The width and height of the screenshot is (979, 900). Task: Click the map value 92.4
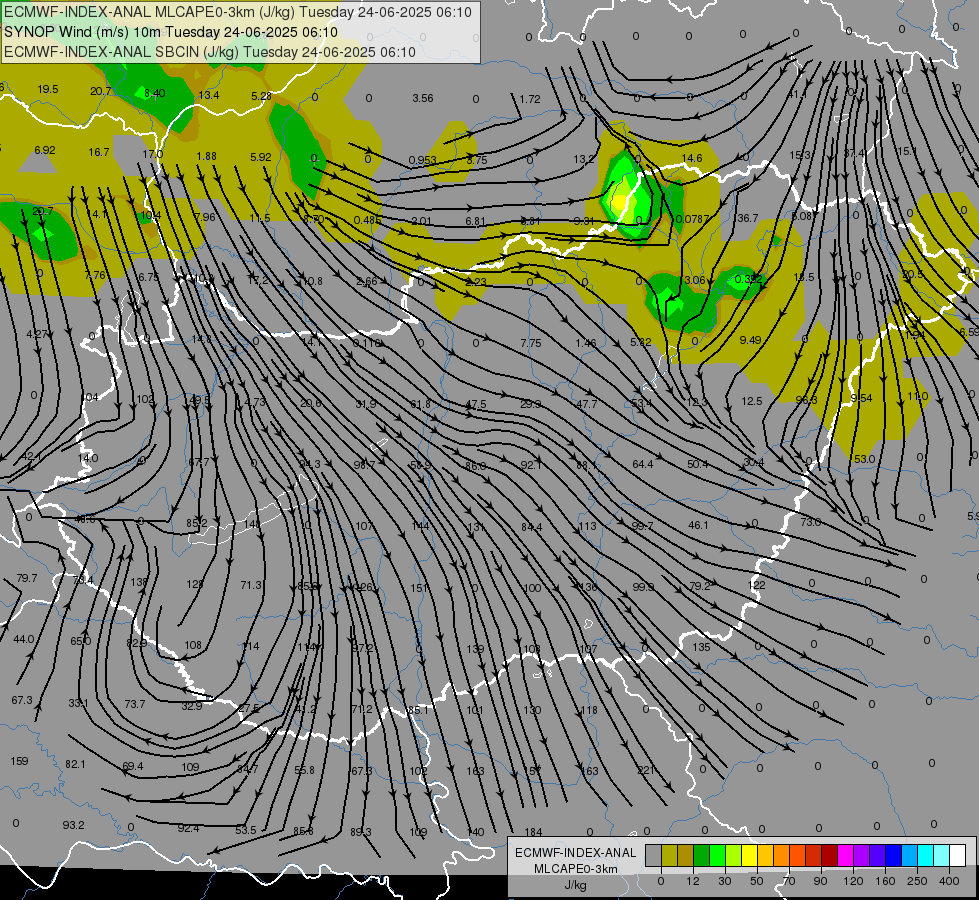click(188, 828)
